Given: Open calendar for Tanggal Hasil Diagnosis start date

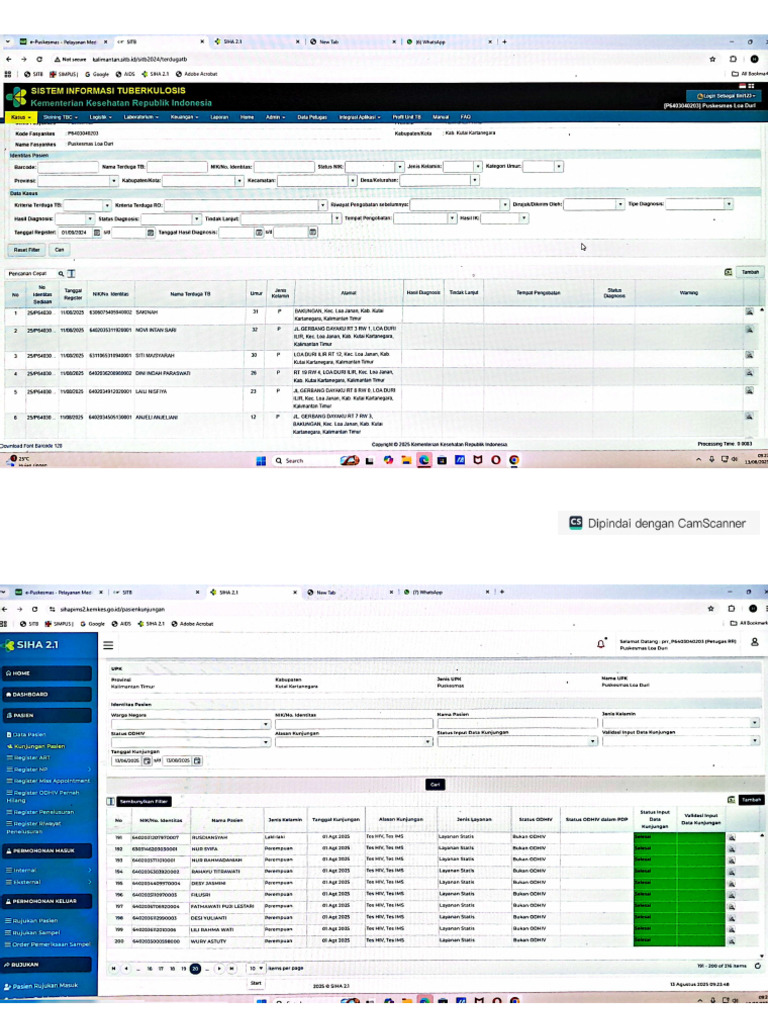Looking at the screenshot, I should coord(259,232).
